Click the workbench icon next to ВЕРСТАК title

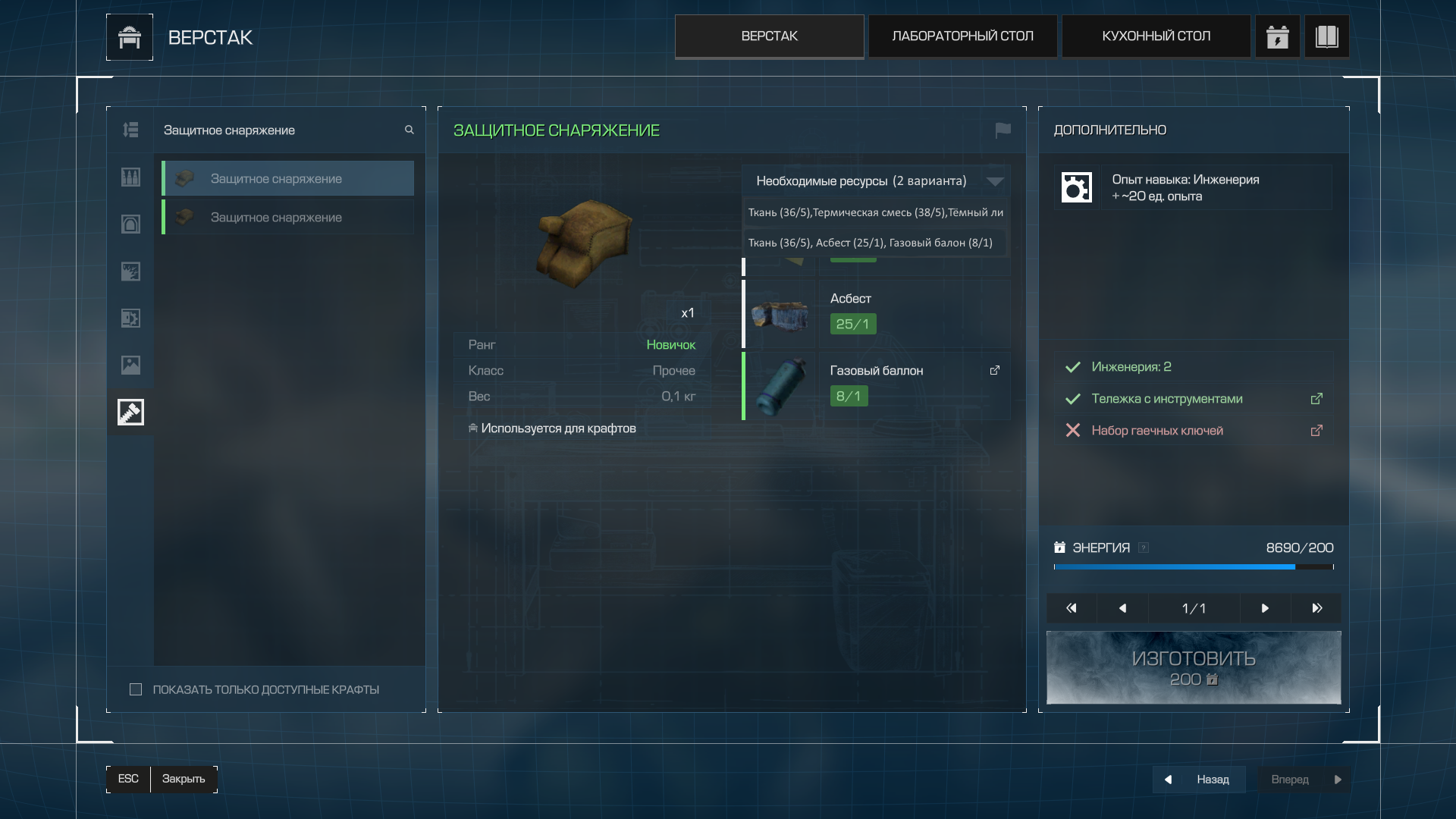130,37
